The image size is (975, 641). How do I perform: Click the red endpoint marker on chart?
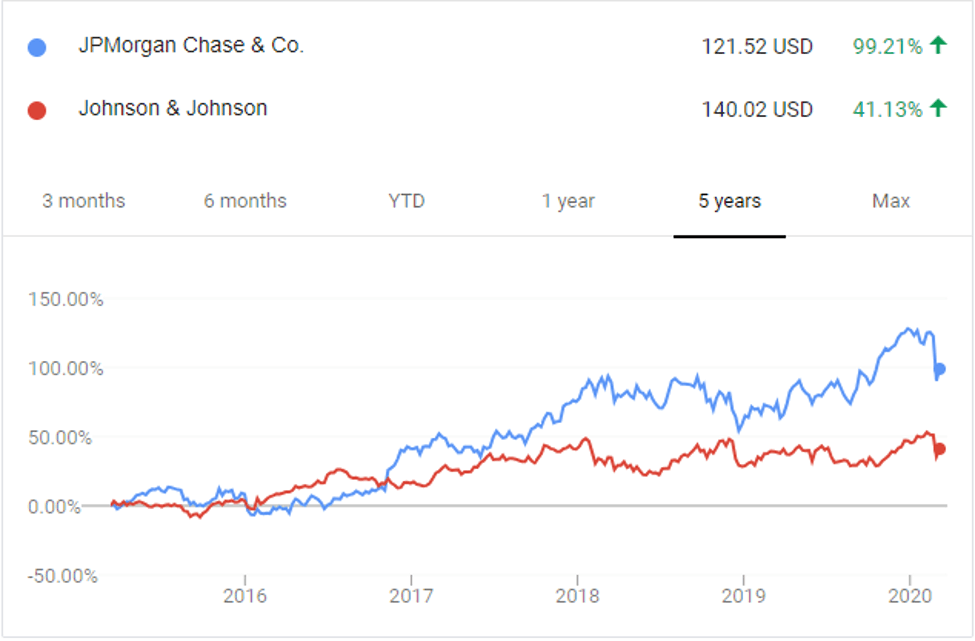(939, 449)
